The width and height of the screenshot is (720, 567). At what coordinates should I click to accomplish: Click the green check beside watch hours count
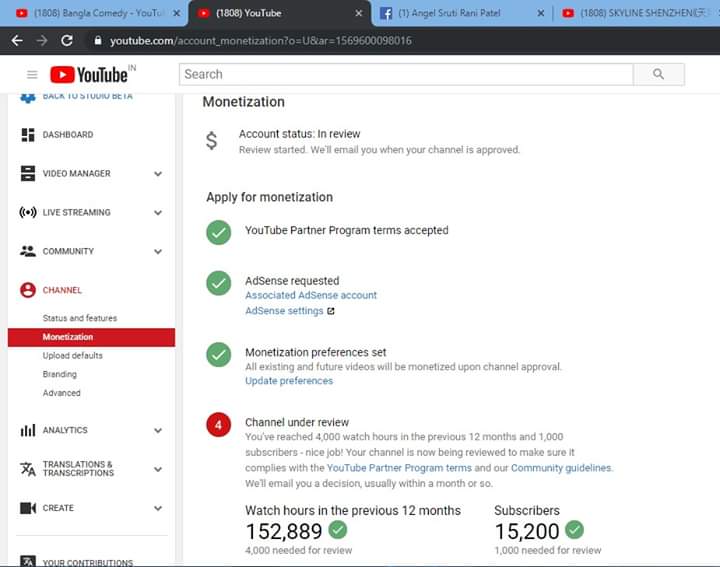coord(338,530)
